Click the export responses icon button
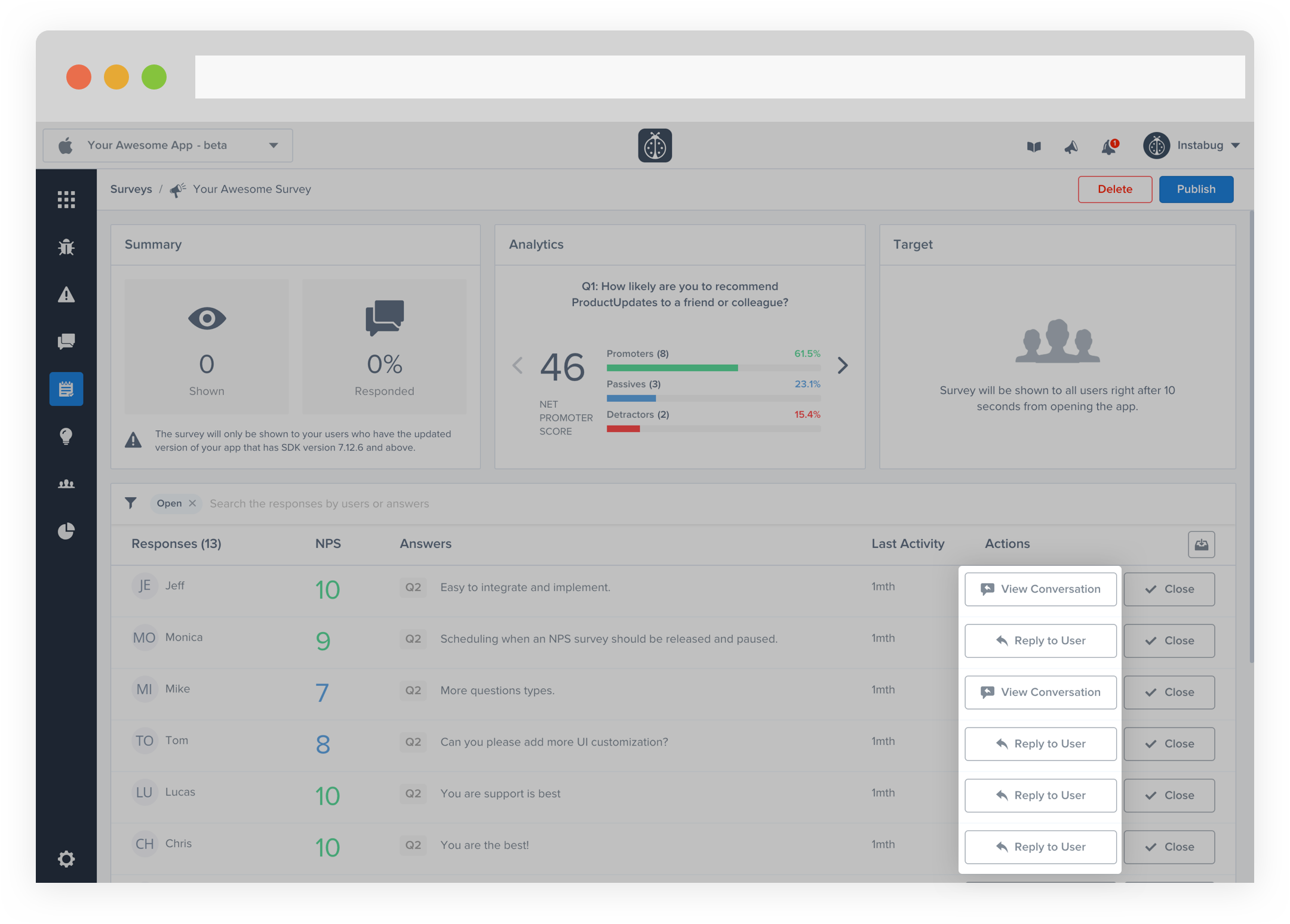Screen dimensions: 1290x924 [x=1201, y=544]
